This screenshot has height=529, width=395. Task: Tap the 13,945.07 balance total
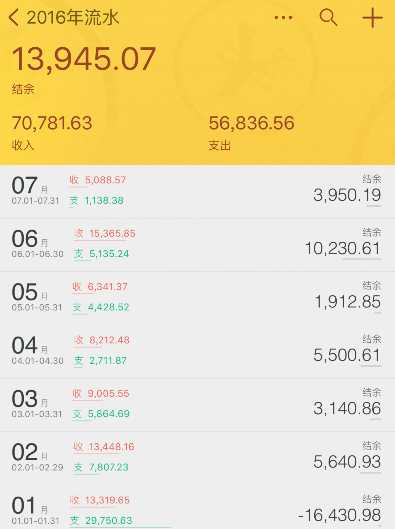click(84, 59)
